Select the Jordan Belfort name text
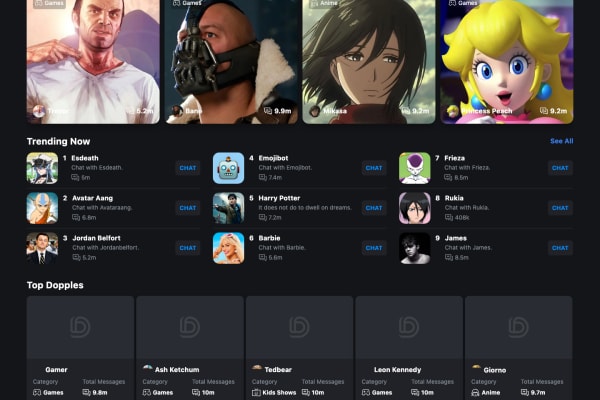 tap(96, 238)
